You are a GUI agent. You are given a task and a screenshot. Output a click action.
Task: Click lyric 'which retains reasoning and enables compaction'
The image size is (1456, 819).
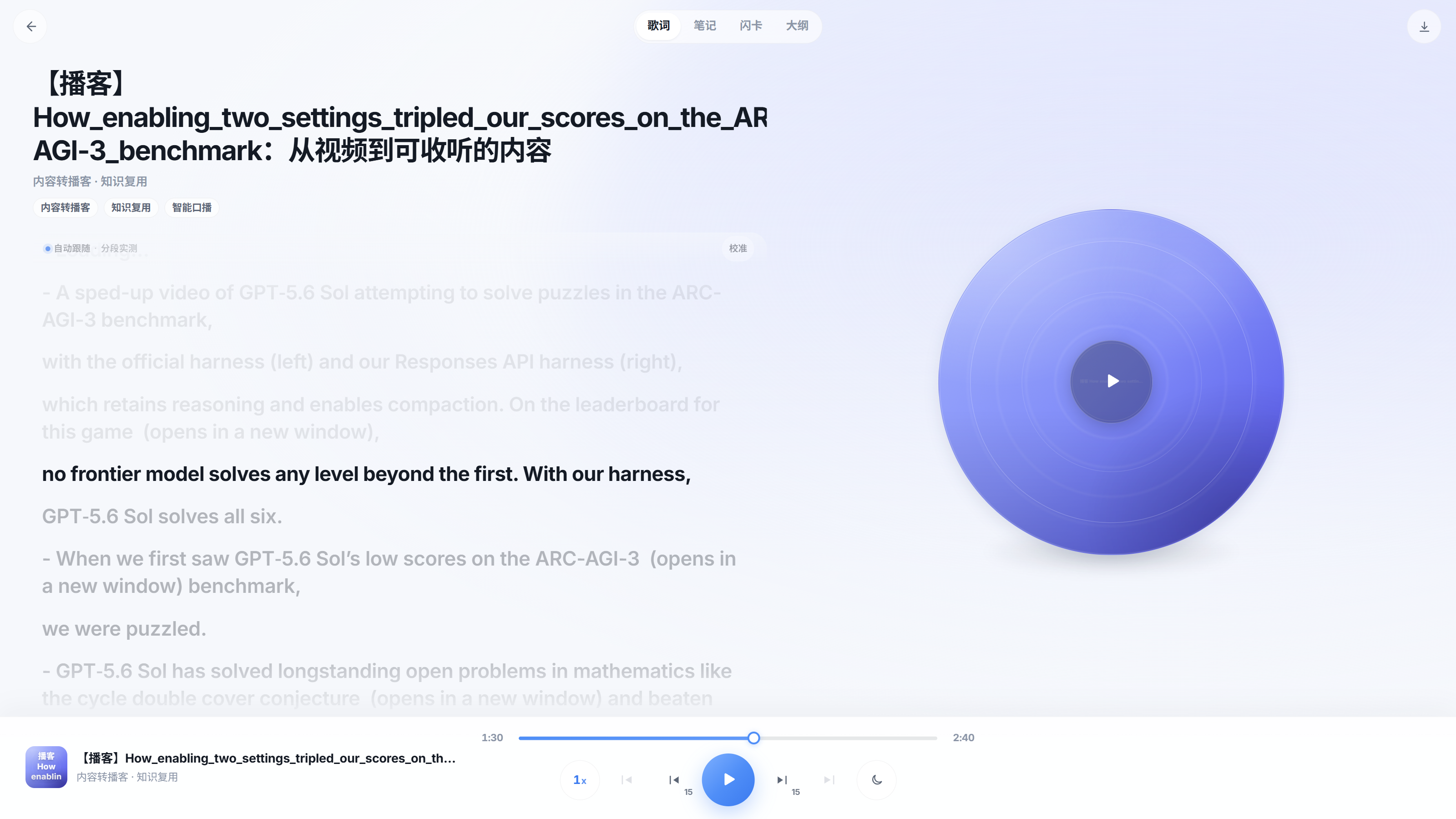(380, 418)
